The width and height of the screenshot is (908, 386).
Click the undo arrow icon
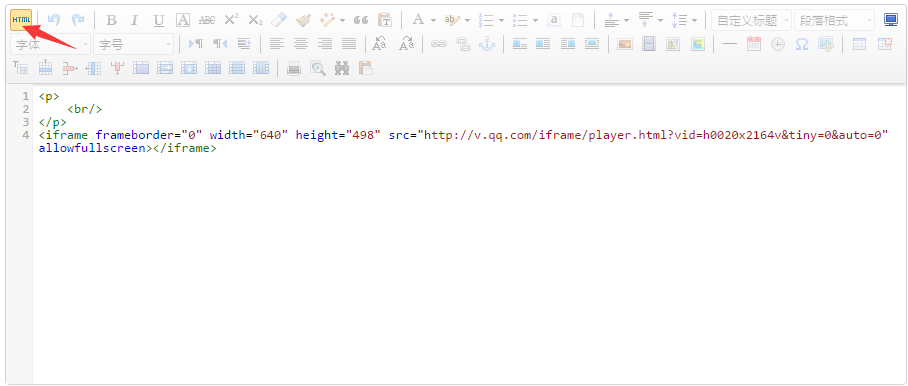[54, 20]
